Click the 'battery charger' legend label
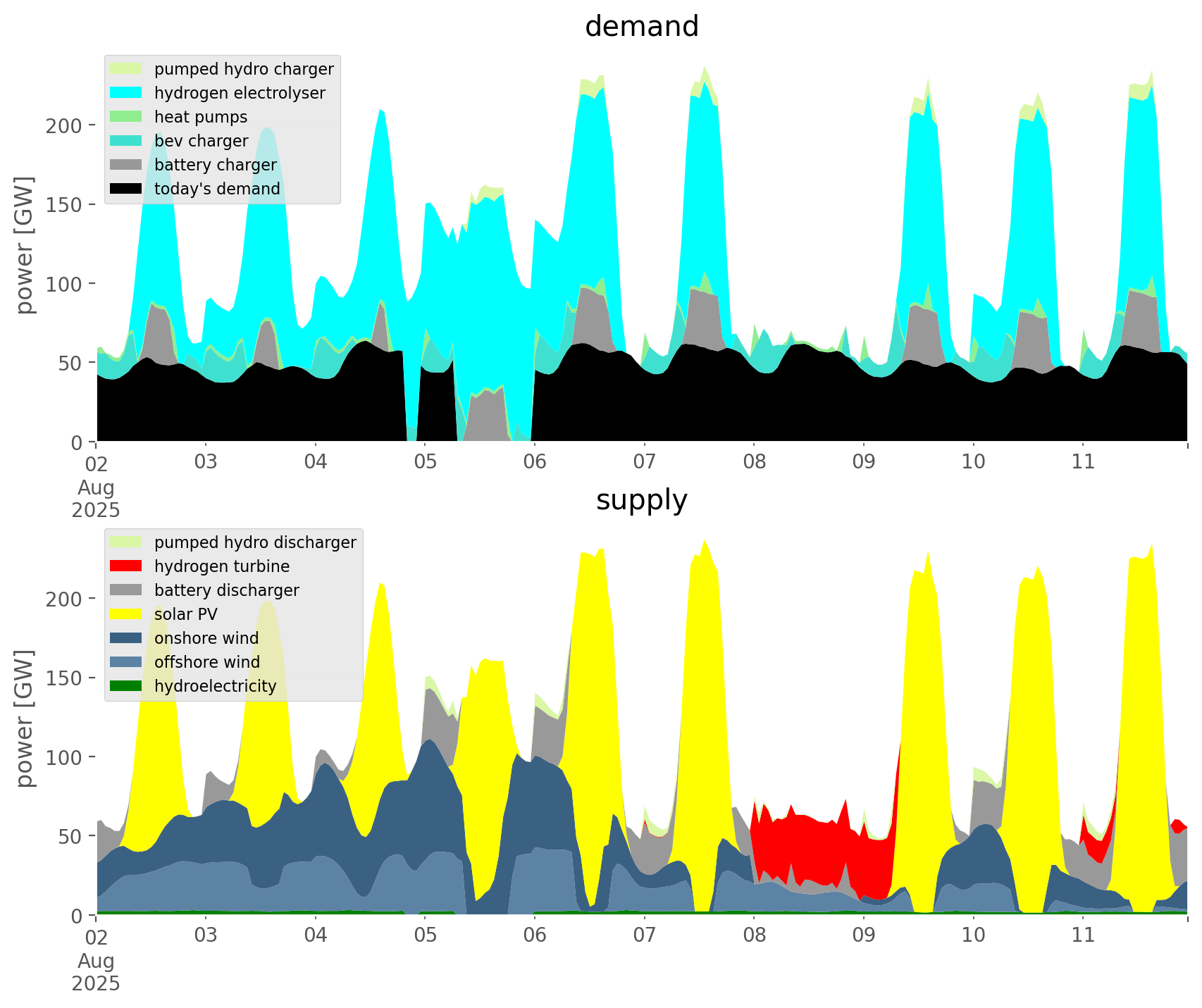Screen dimensions: 1202x1008 [216, 165]
